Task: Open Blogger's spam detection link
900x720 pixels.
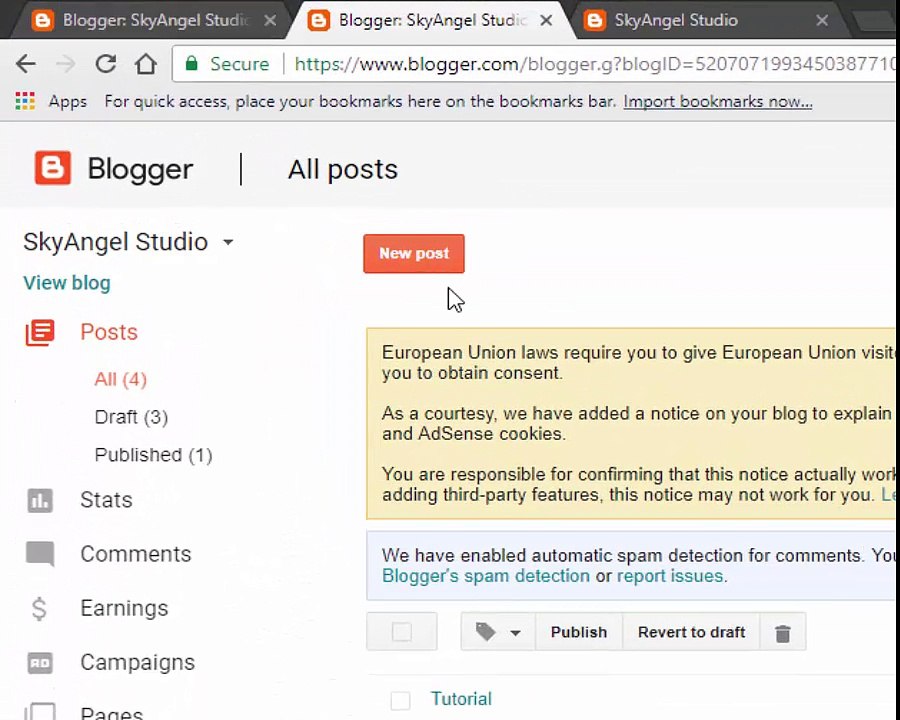Action: click(486, 576)
